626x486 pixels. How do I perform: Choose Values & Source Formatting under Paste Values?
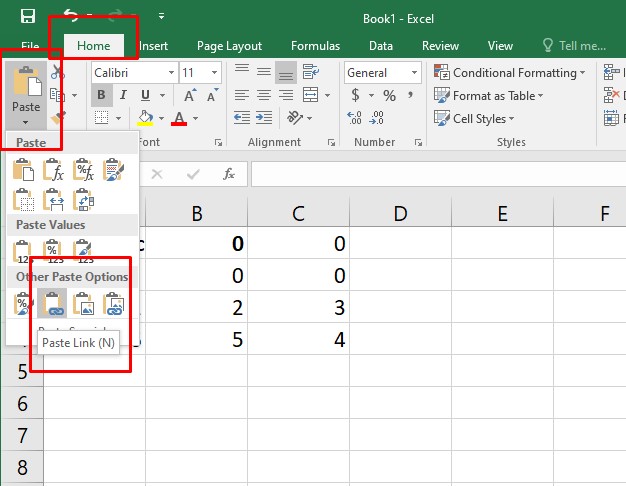coord(83,252)
